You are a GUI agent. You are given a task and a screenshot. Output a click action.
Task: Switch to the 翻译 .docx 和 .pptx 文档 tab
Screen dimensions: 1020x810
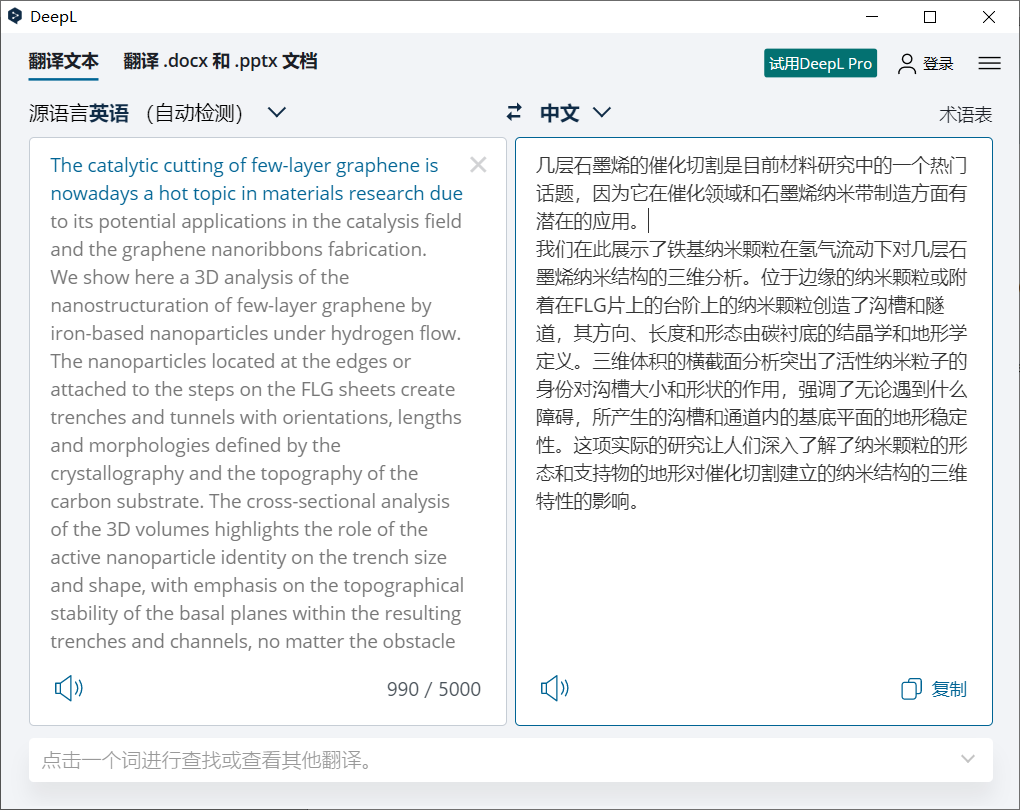tap(221, 62)
